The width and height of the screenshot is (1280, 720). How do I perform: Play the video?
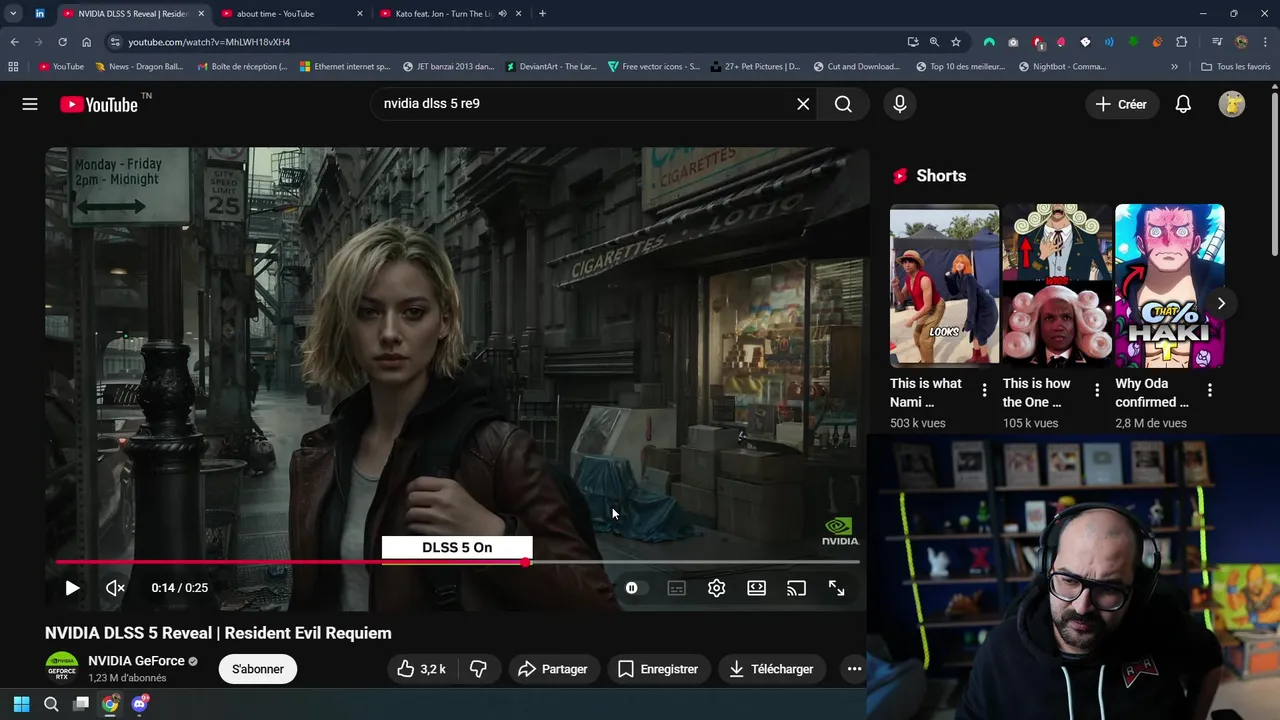click(72, 588)
